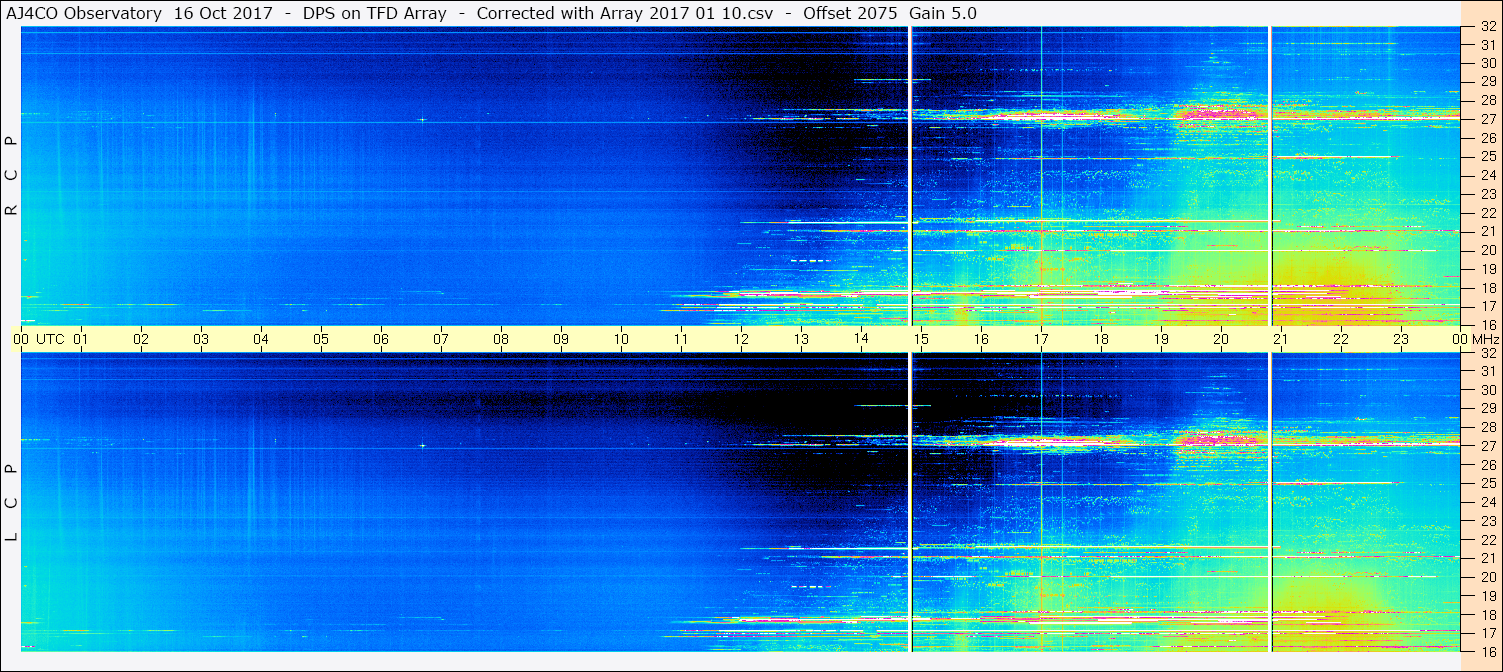Pick the 05 hour mark on the time axis
The image size is (1503, 672).
coord(321,339)
